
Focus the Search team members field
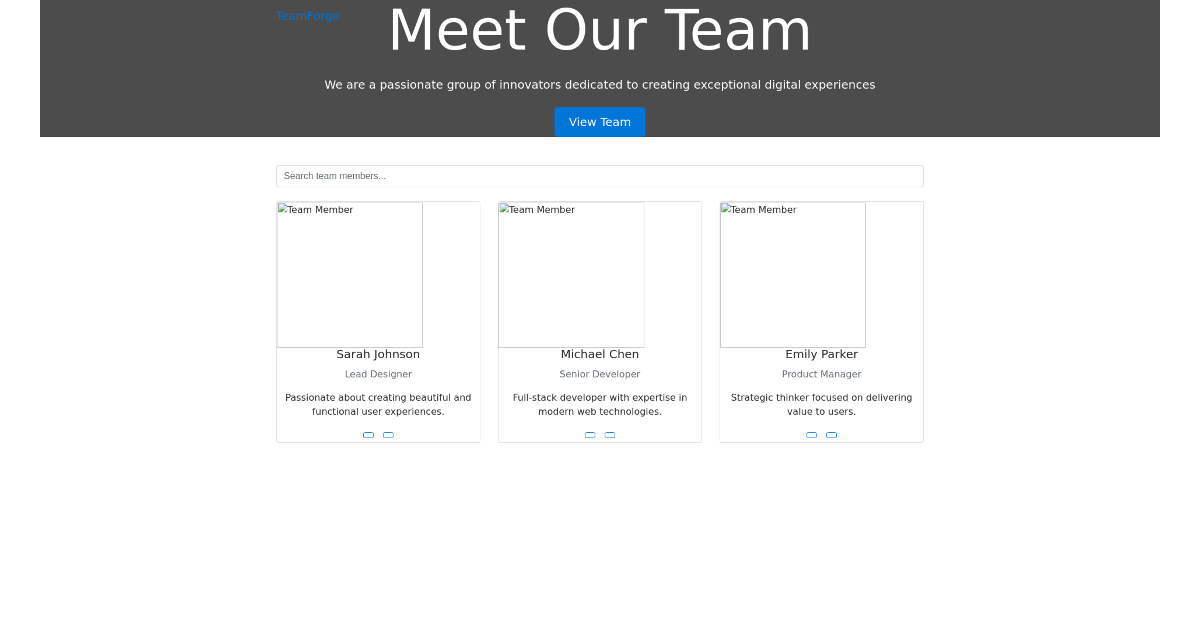pos(599,176)
